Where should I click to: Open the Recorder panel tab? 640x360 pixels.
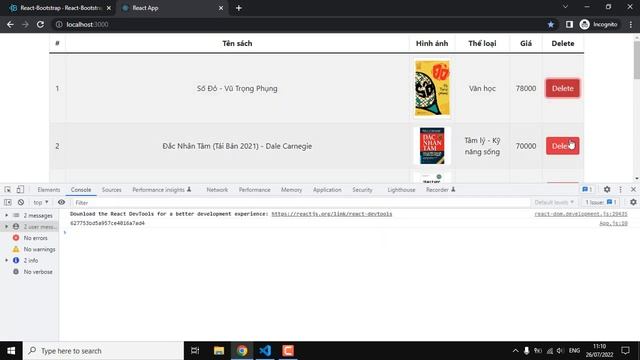pos(440,190)
